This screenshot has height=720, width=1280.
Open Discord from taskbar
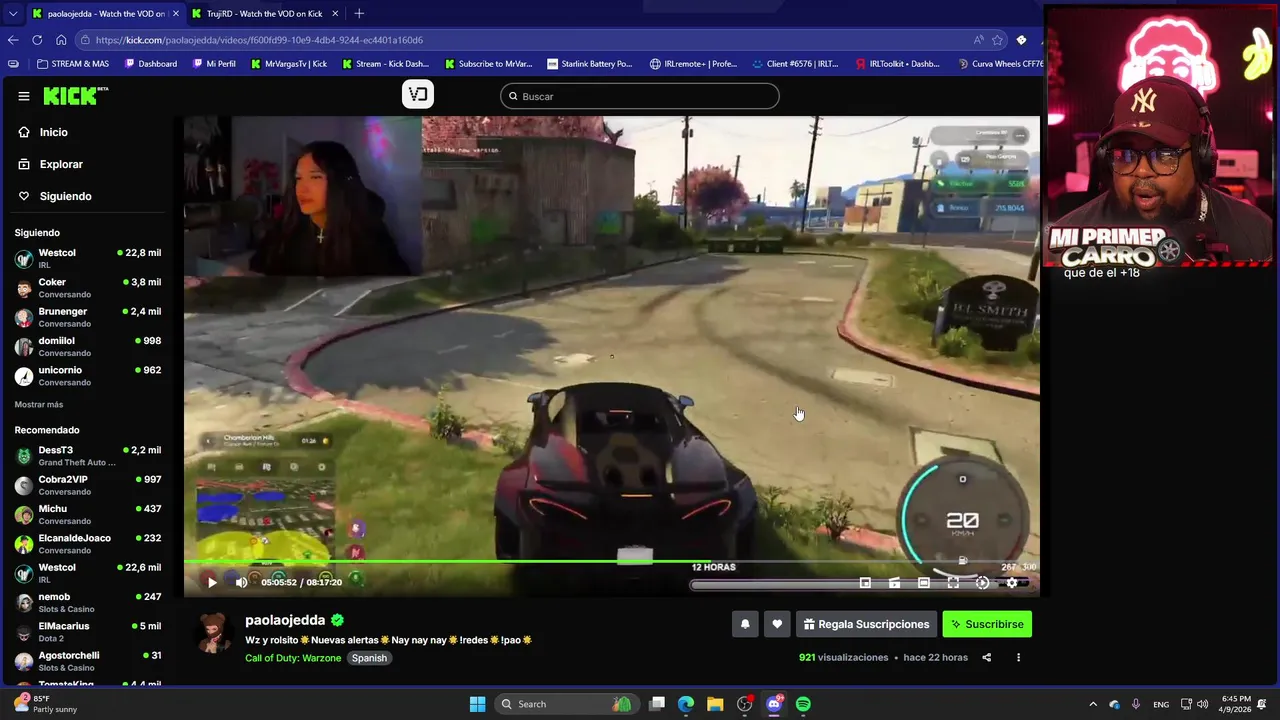[774, 704]
